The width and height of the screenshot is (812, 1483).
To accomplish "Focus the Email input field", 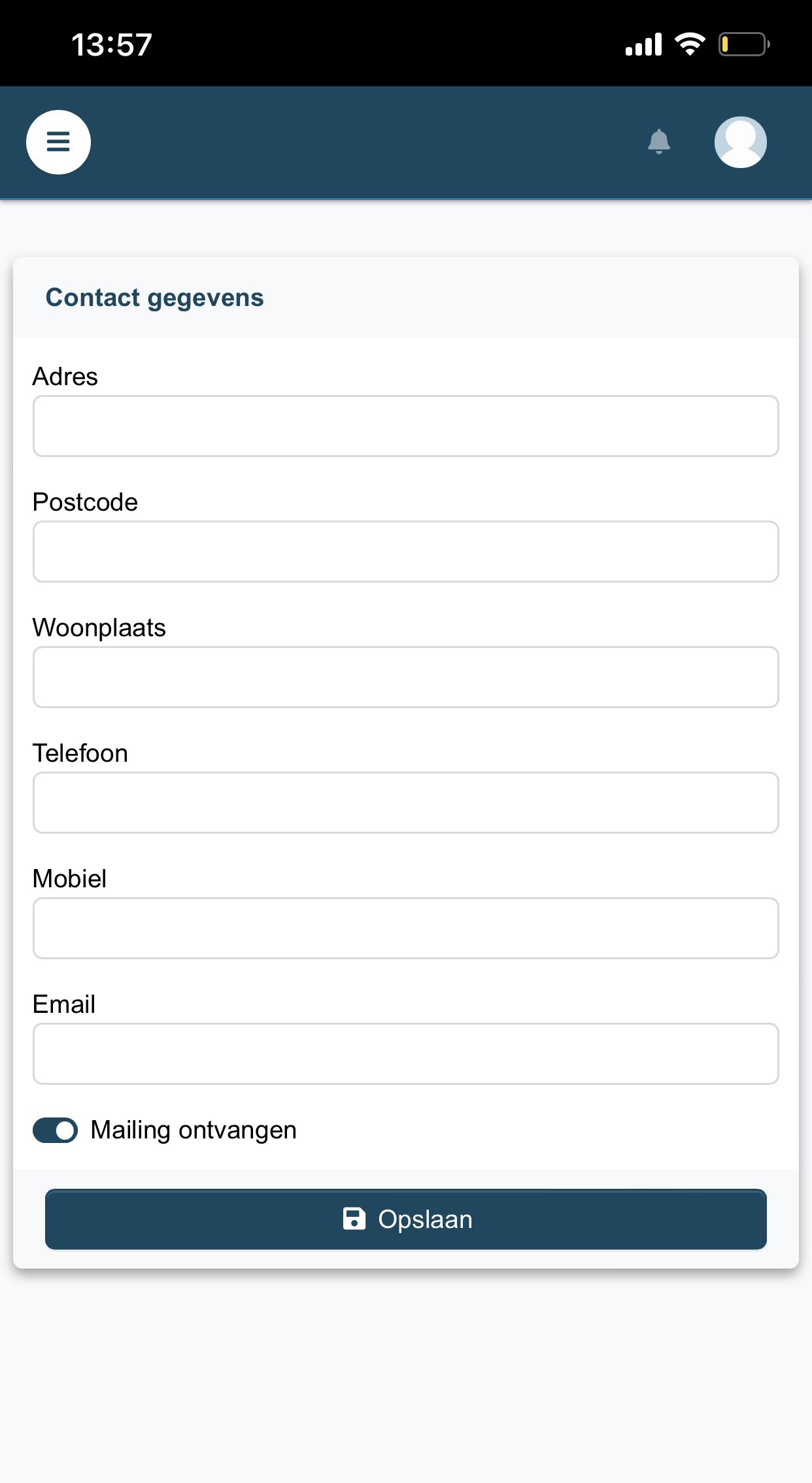I will [406, 1053].
